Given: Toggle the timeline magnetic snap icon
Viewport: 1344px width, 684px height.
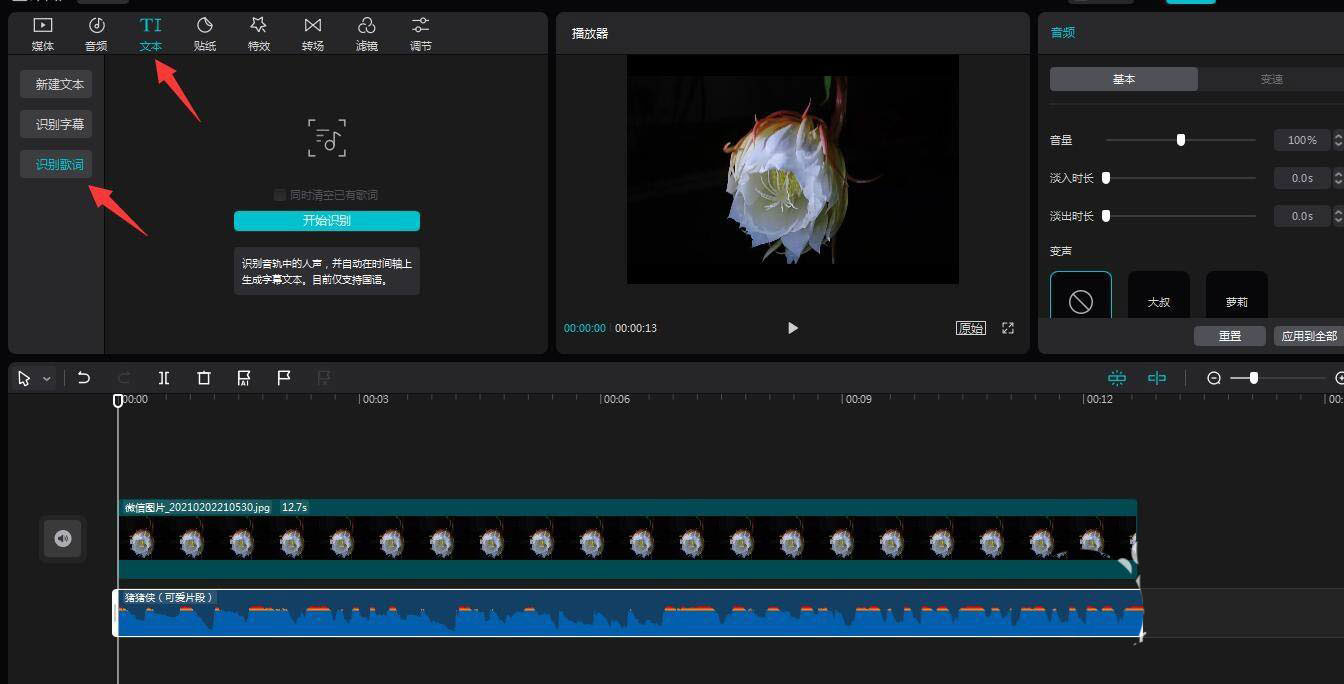Looking at the screenshot, I should (x=1117, y=378).
